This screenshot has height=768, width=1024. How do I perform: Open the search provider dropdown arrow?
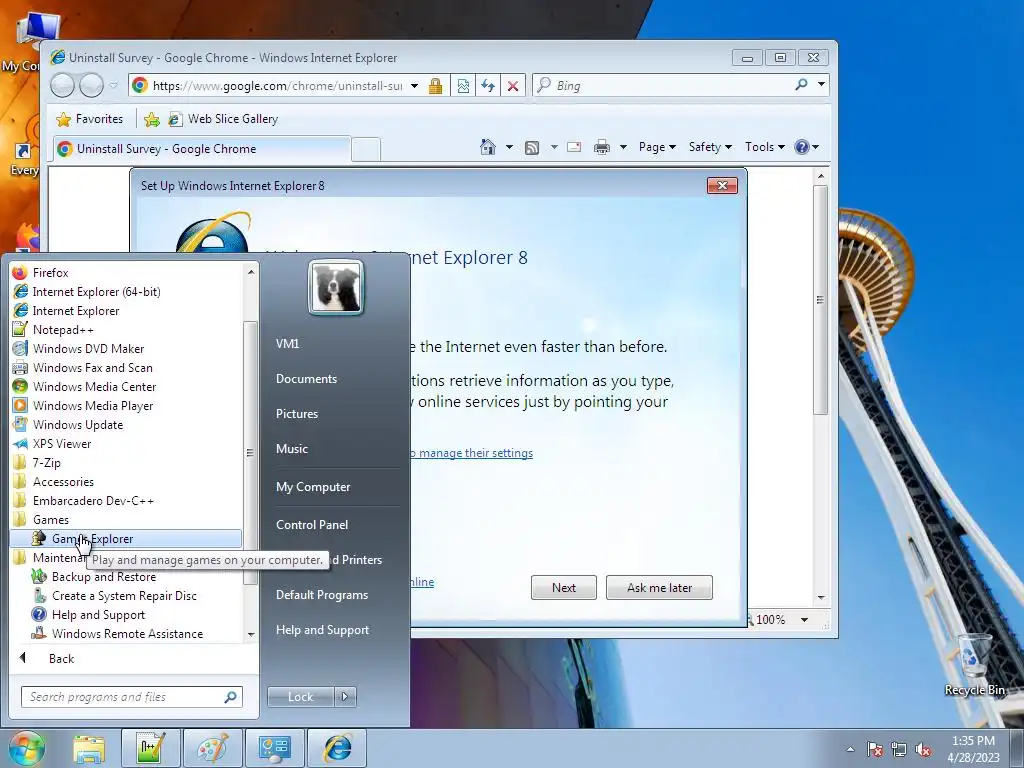pyautogui.click(x=821, y=84)
